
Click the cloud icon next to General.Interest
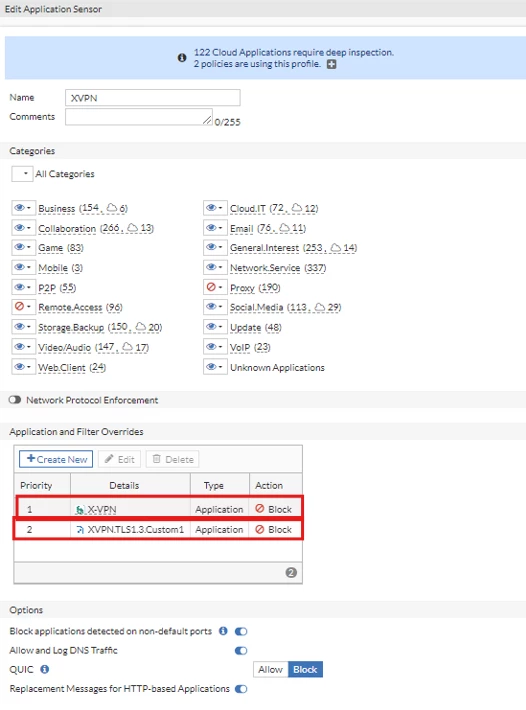pyautogui.click(x=335, y=248)
